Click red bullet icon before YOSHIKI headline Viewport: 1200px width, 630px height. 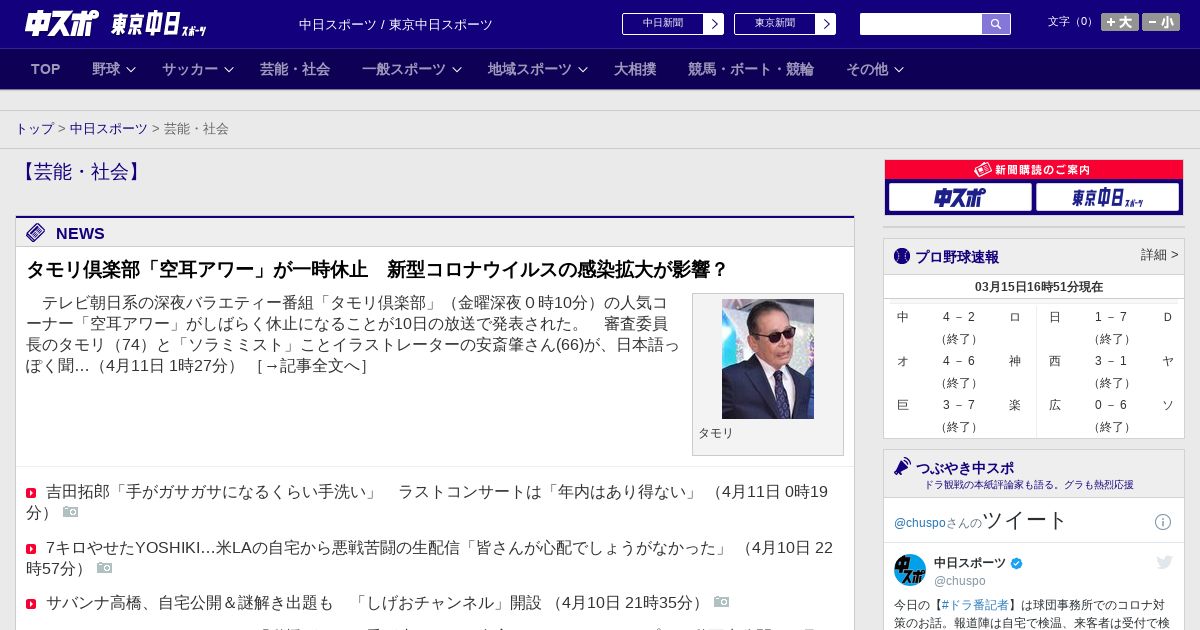[x=31, y=549]
